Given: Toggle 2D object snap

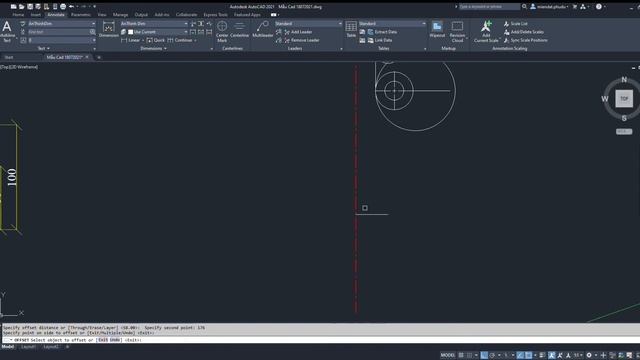Looking at the screenshot, I should coord(529,356).
